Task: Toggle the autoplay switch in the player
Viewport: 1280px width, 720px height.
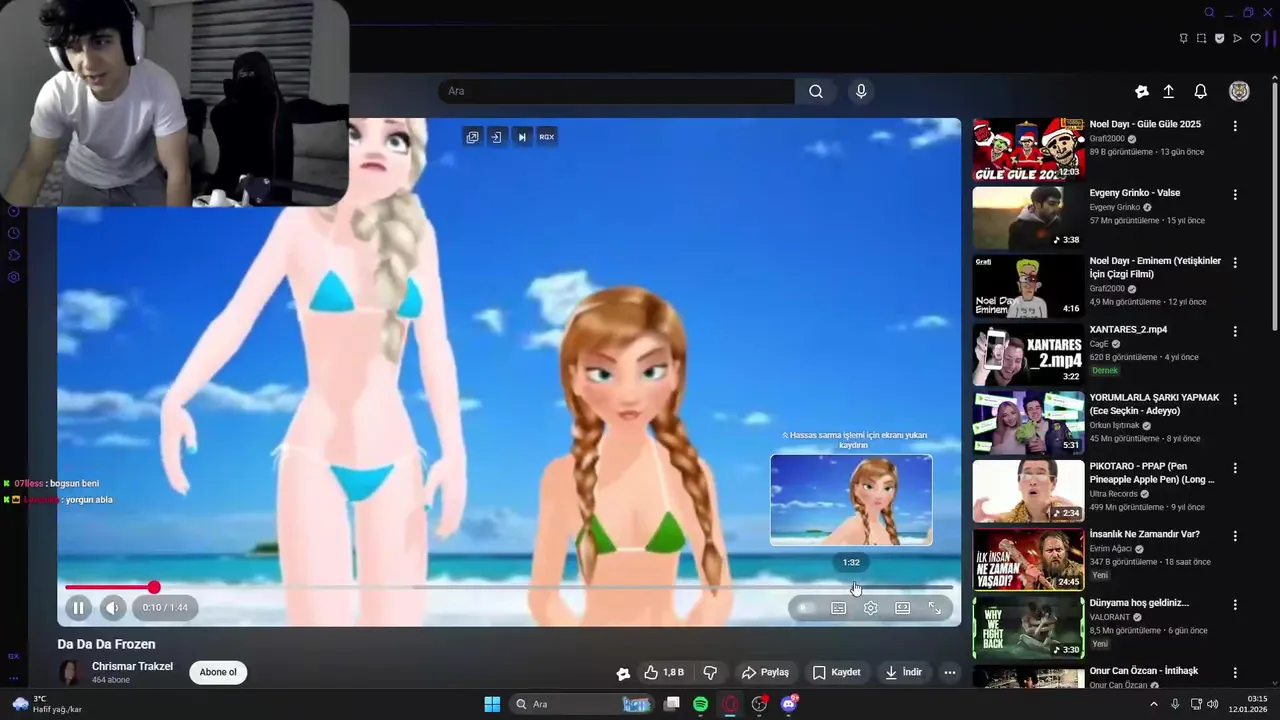Action: (x=806, y=608)
